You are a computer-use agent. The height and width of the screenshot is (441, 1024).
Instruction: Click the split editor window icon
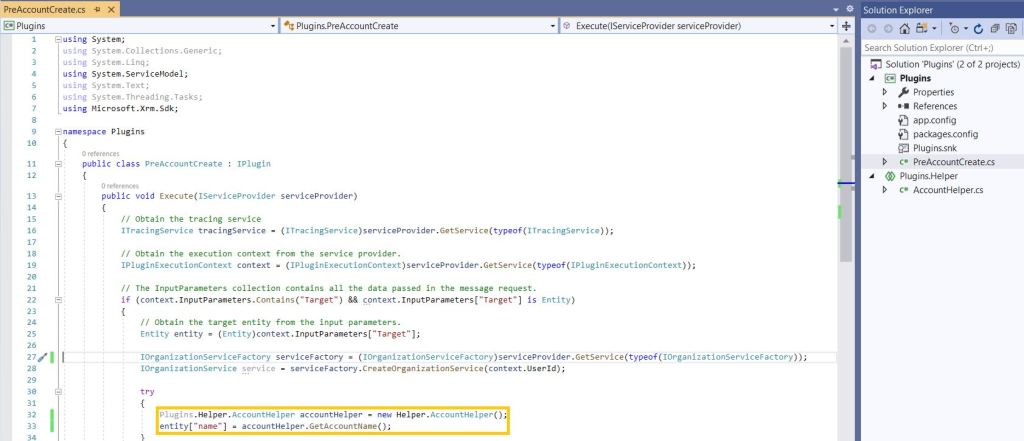click(x=847, y=25)
